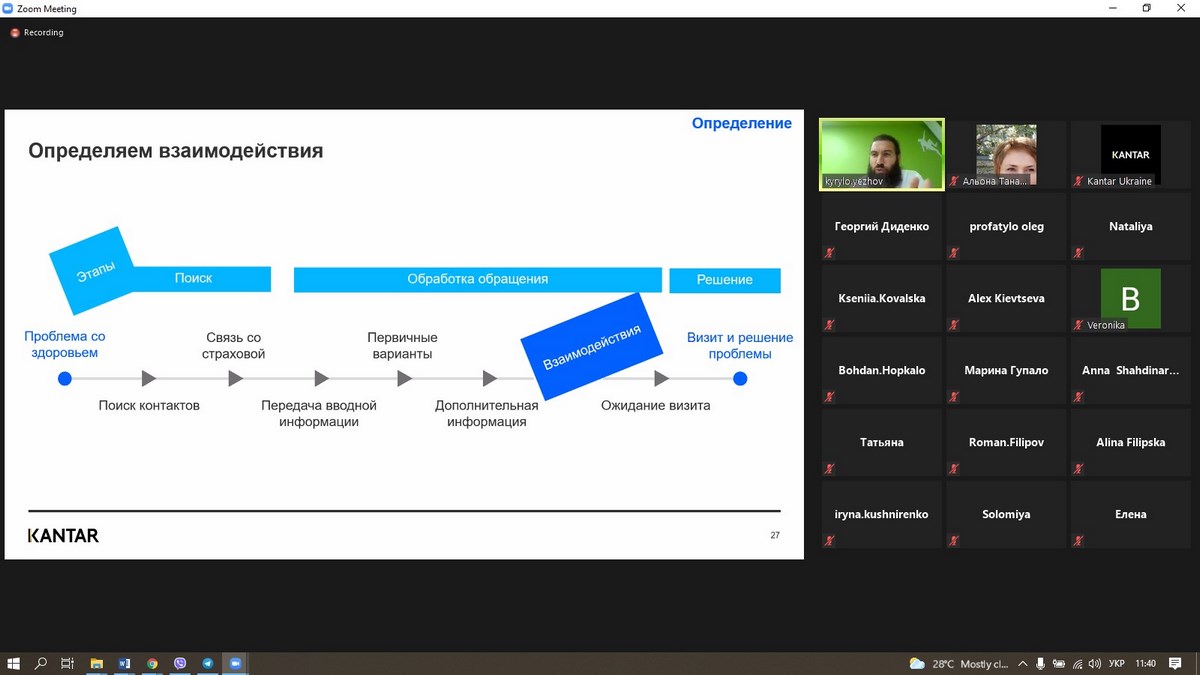Screen dimensions: 1200x675
Task: Switch the УКР input language indicator
Action: coord(1117,664)
